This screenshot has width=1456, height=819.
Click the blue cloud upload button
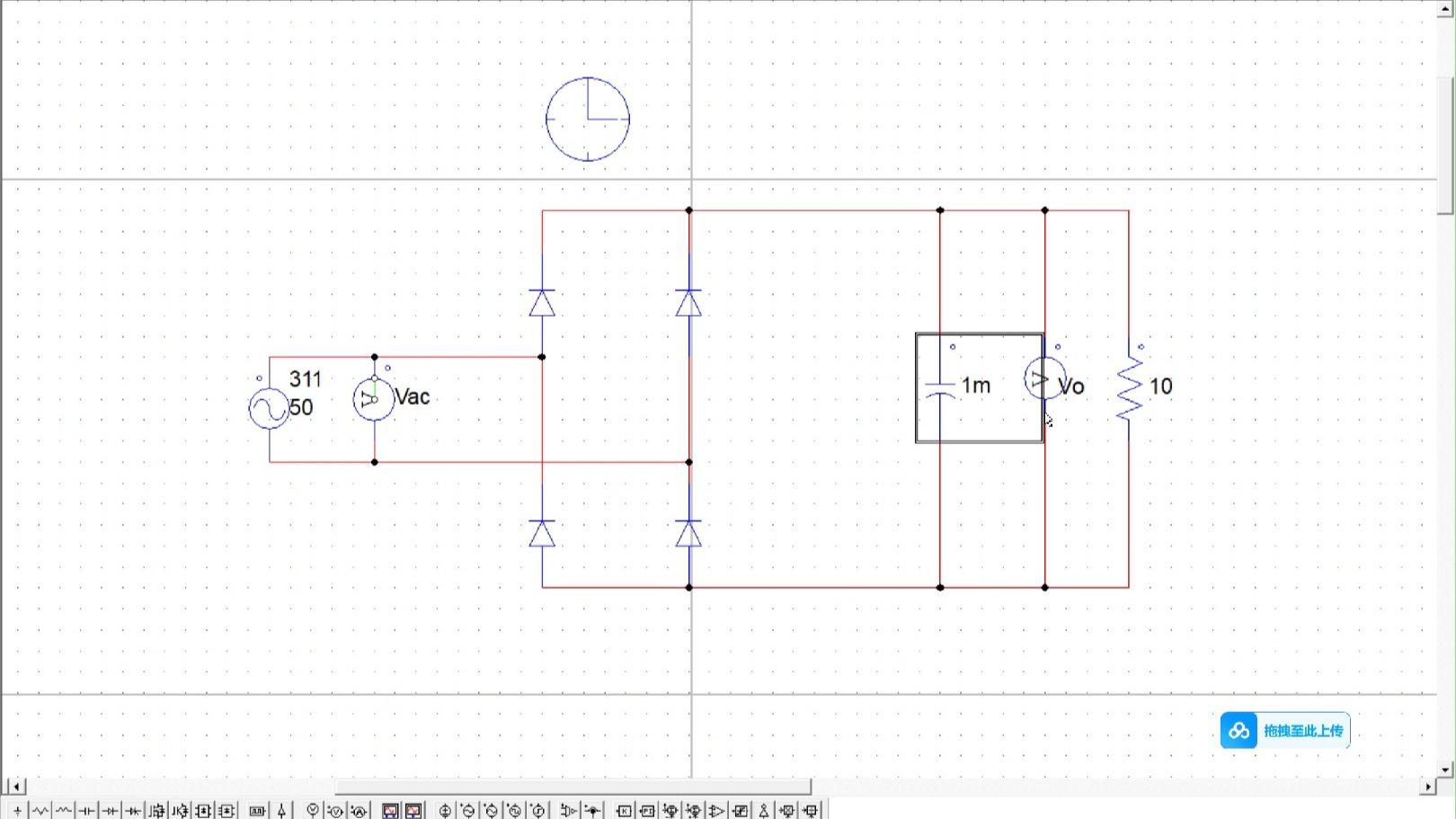(1285, 730)
